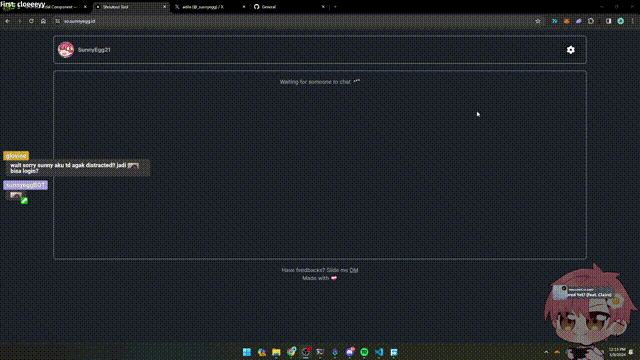
Task: Open the browser profile avatar
Action: (620, 21)
